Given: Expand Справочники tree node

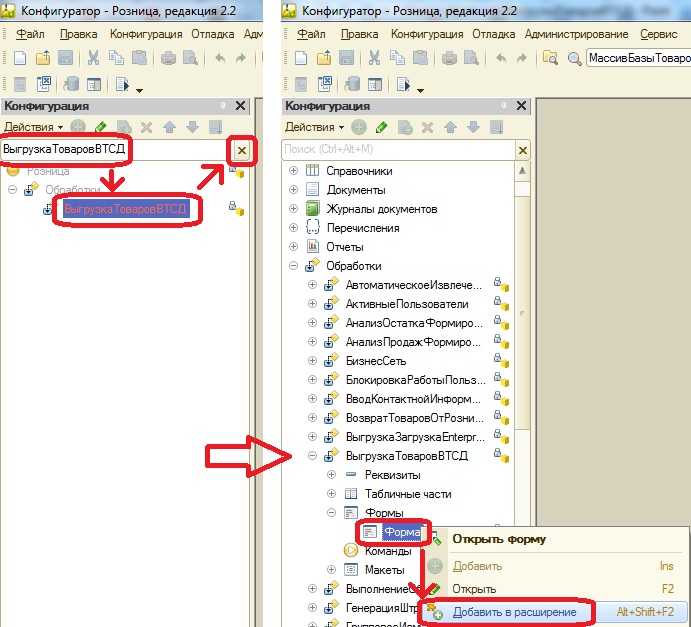Looking at the screenshot, I should tap(293, 171).
